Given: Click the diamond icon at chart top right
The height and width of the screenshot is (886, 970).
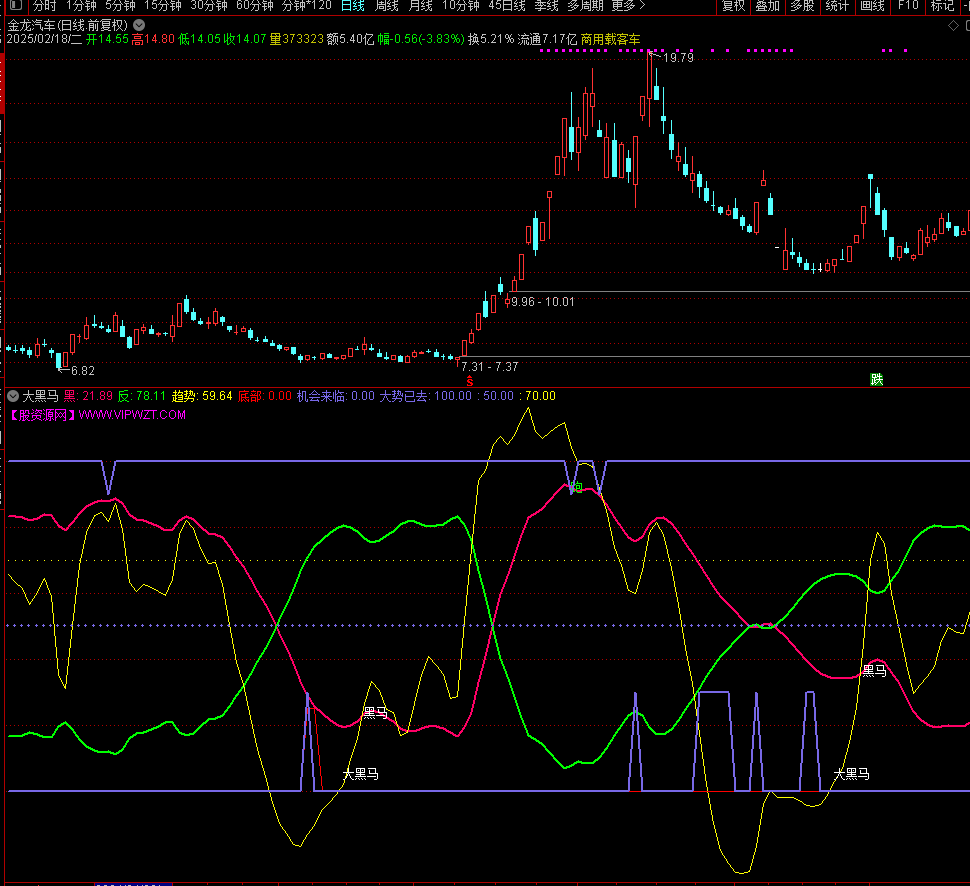Looking at the screenshot, I should coord(953,25).
